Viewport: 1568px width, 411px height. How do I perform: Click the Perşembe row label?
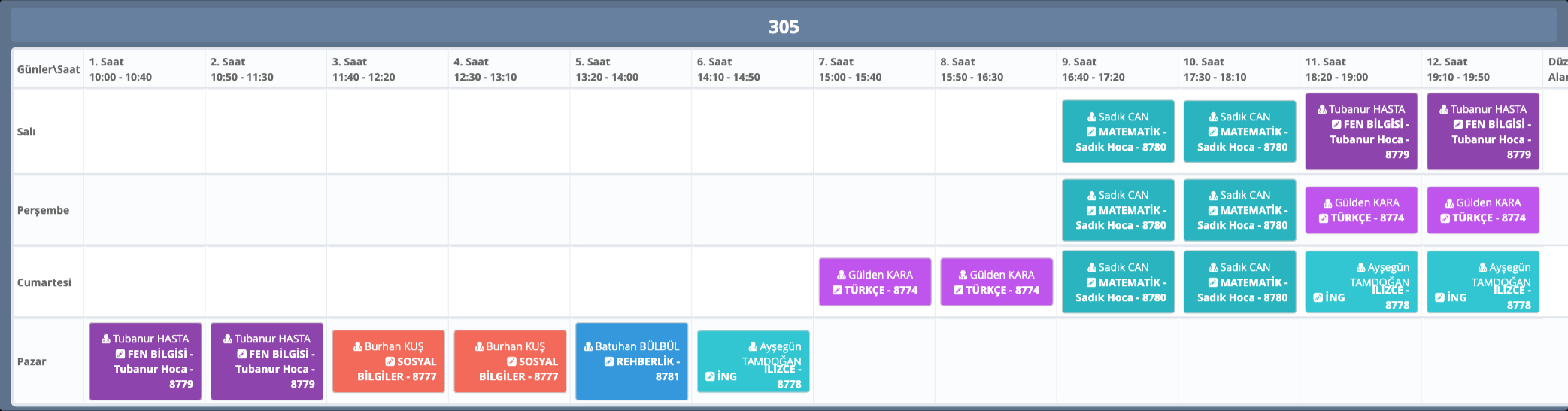[44, 211]
